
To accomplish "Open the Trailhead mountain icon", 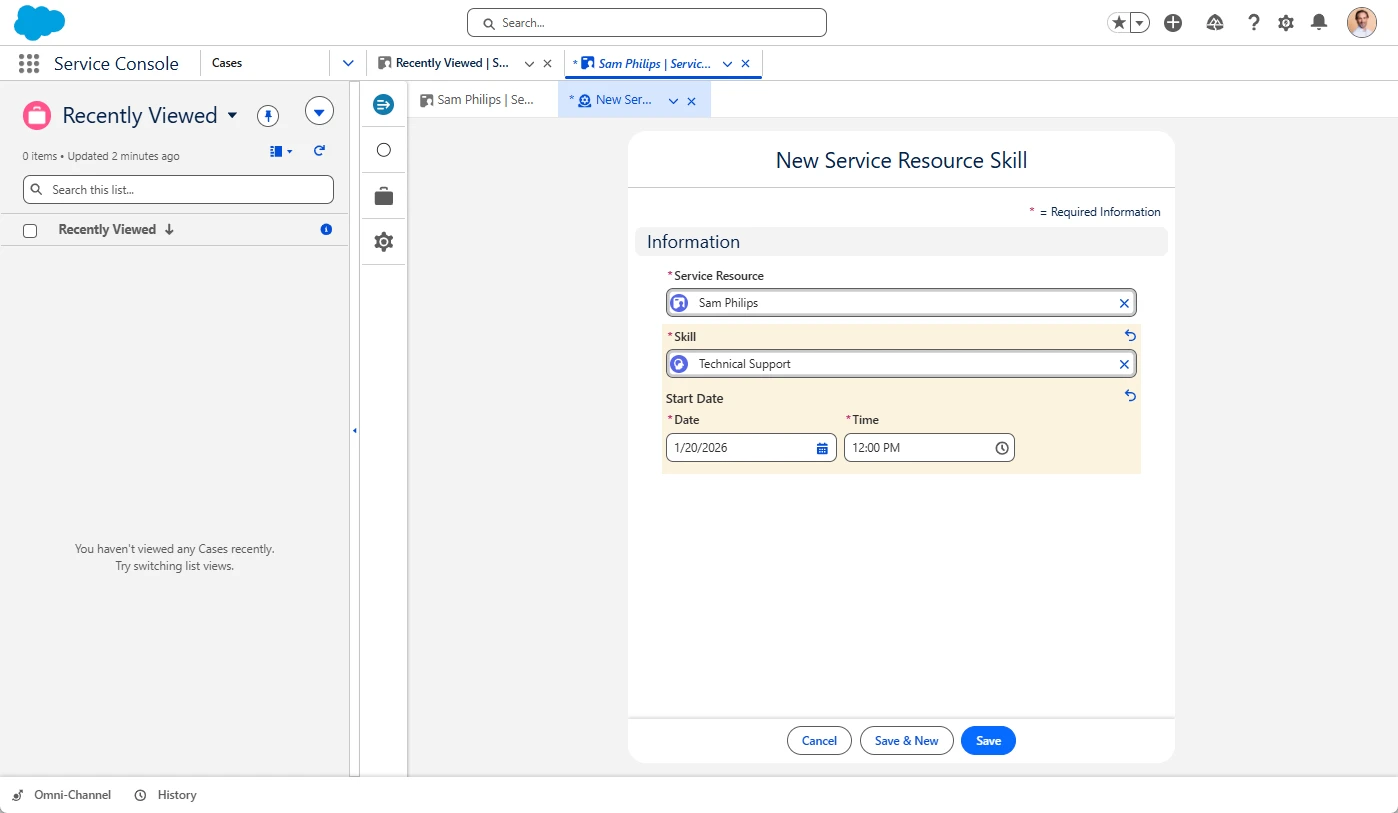I will pos(1215,22).
